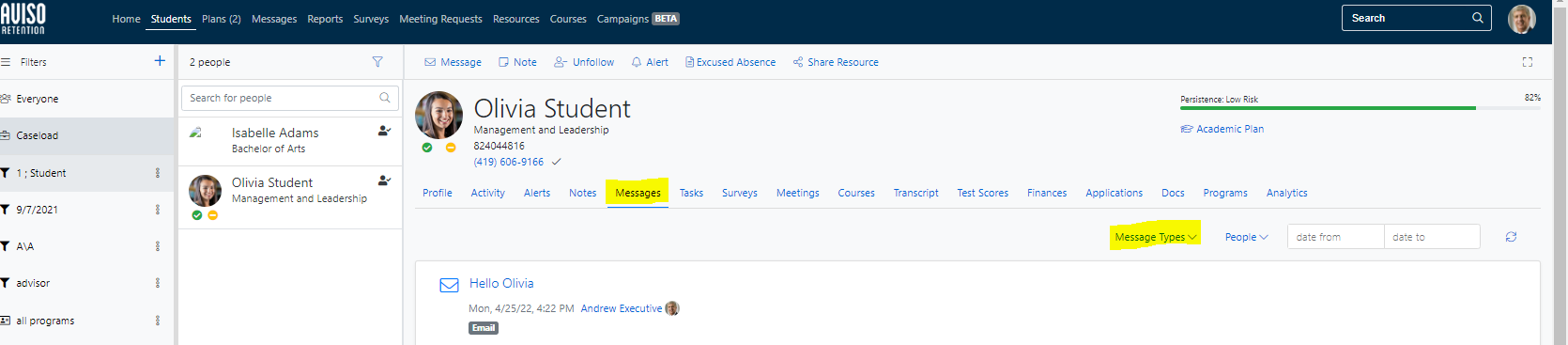
Task: Select the Everyone filter
Action: (86, 99)
